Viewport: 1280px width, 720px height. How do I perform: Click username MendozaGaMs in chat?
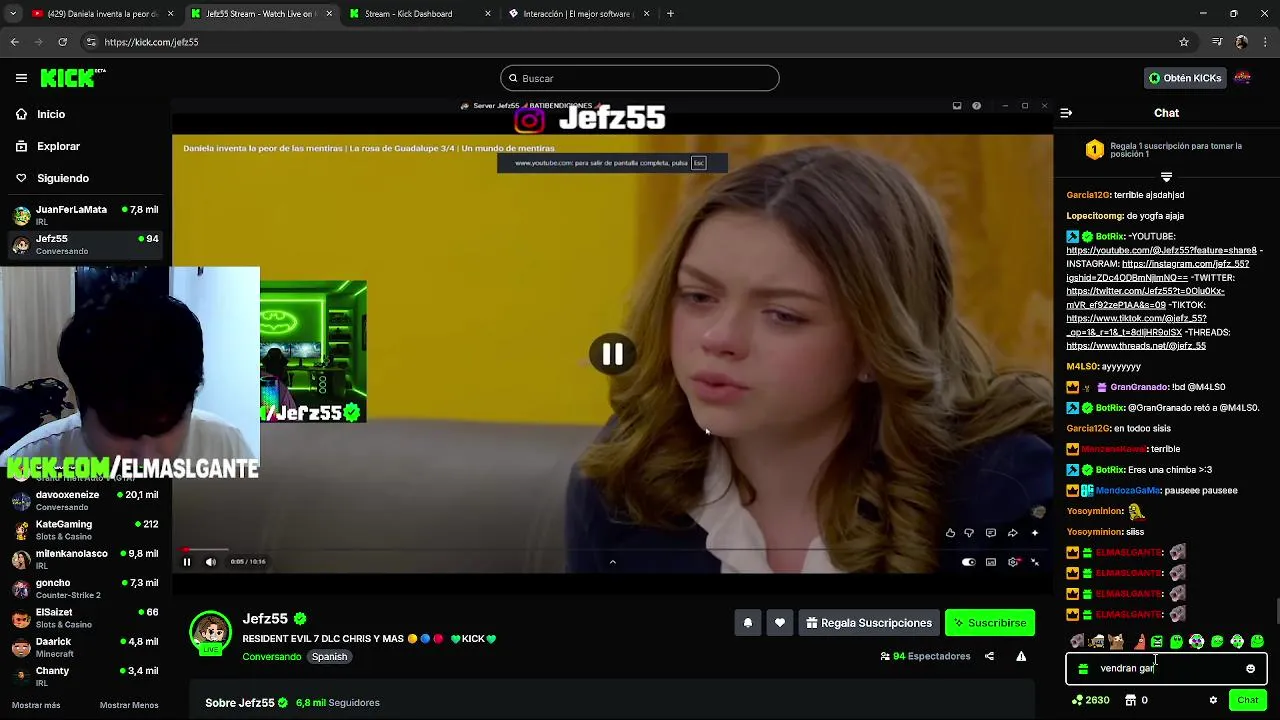click(1127, 490)
